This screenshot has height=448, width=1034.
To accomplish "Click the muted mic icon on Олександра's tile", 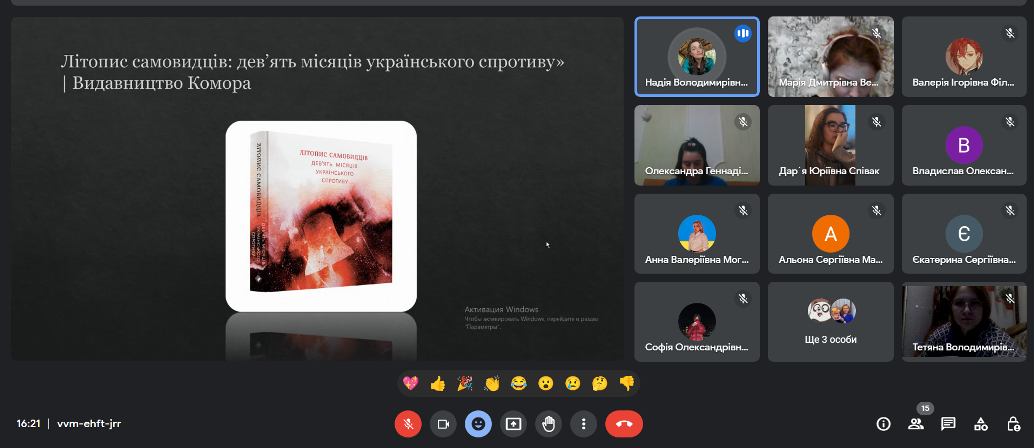I will tap(743, 121).
